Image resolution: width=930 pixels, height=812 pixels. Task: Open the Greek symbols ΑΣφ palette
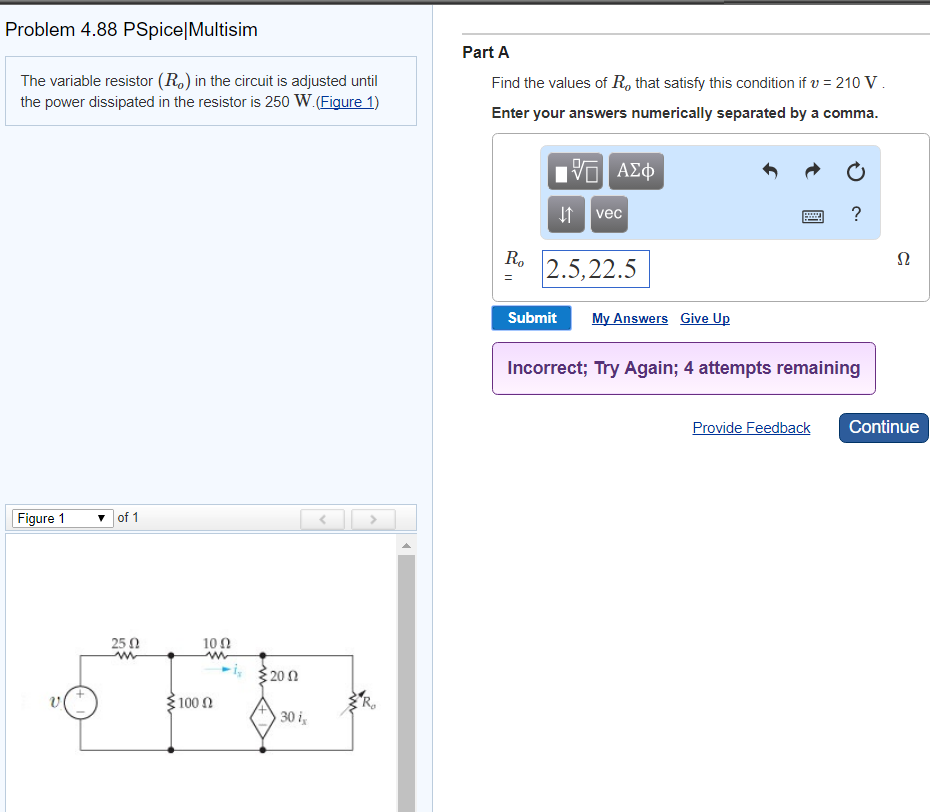click(x=635, y=170)
